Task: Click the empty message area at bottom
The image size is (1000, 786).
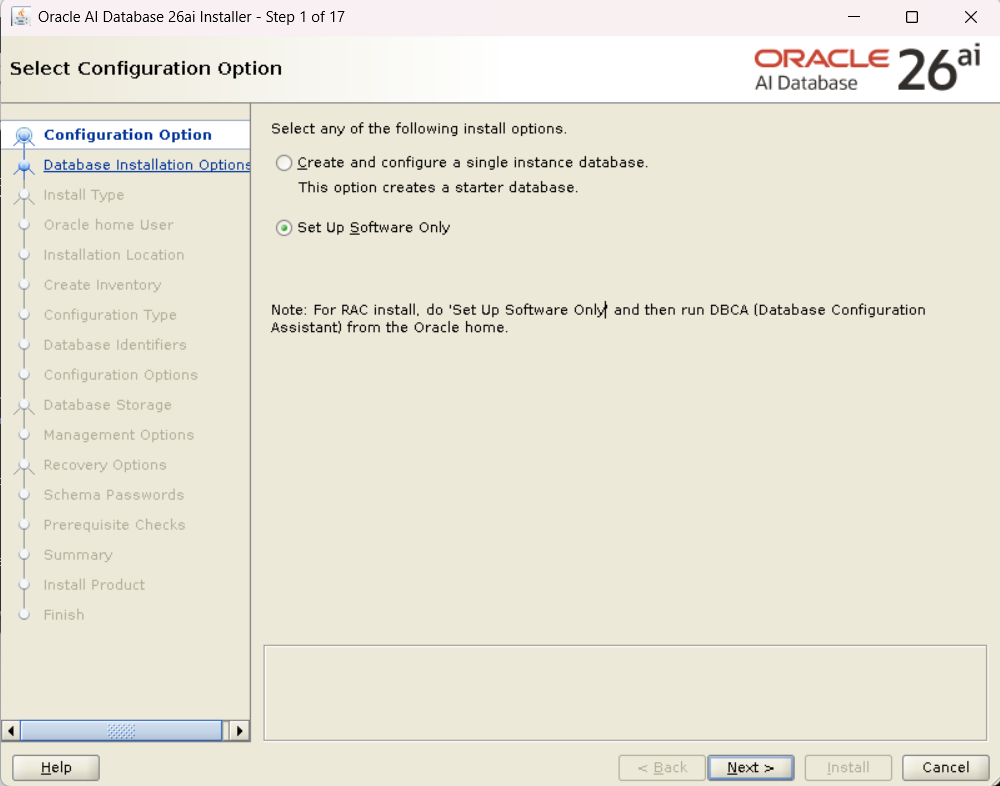Action: coord(624,692)
